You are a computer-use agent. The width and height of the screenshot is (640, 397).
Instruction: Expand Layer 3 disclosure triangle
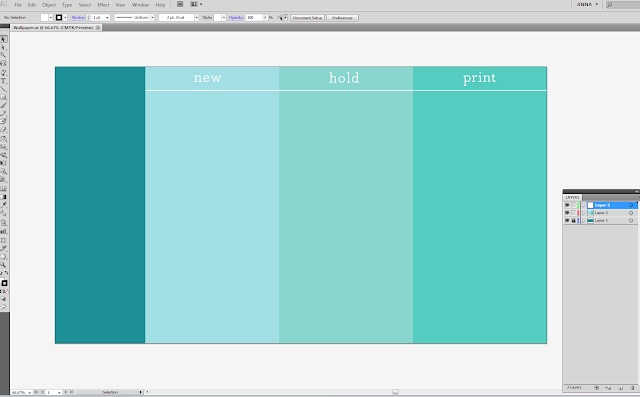(584, 205)
